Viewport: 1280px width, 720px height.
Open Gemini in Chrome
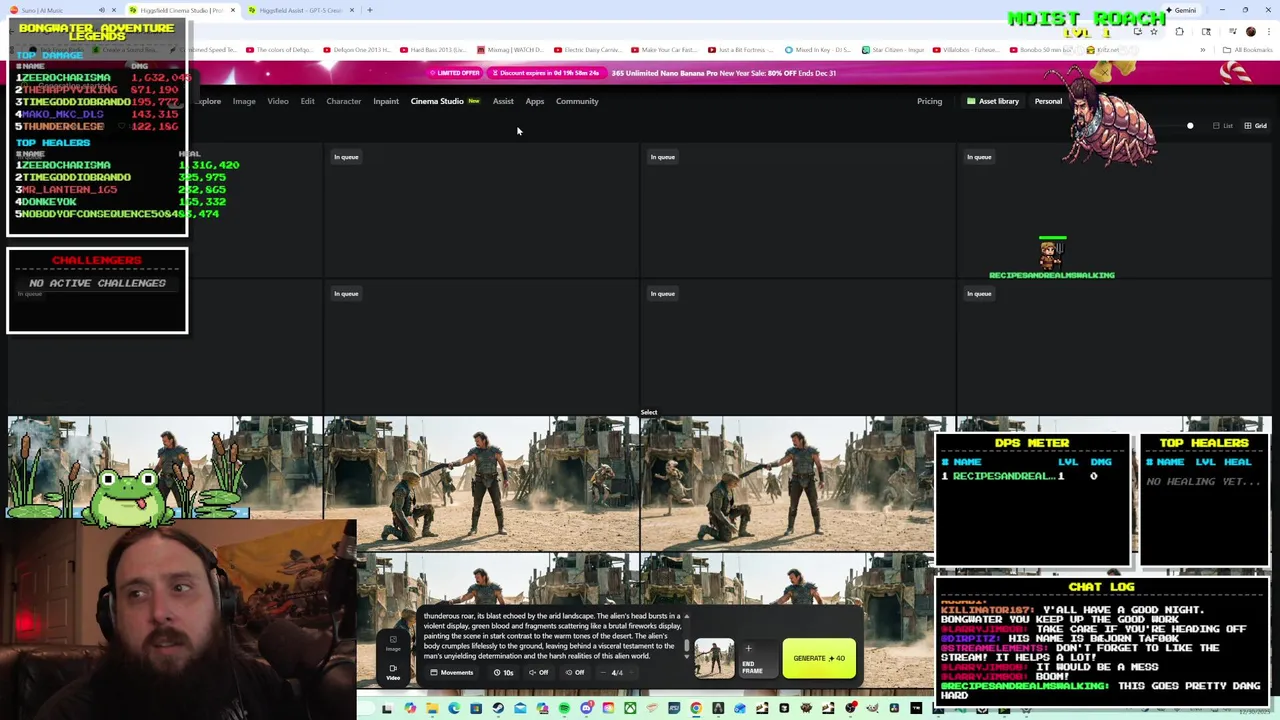pyautogui.click(x=1181, y=10)
